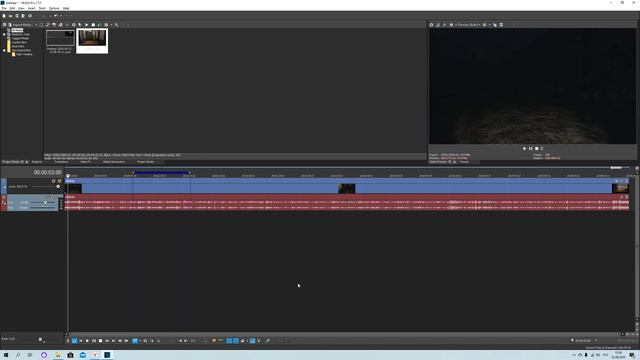Switch to the Video FX tab
The height and width of the screenshot is (360, 640).
(x=86, y=162)
